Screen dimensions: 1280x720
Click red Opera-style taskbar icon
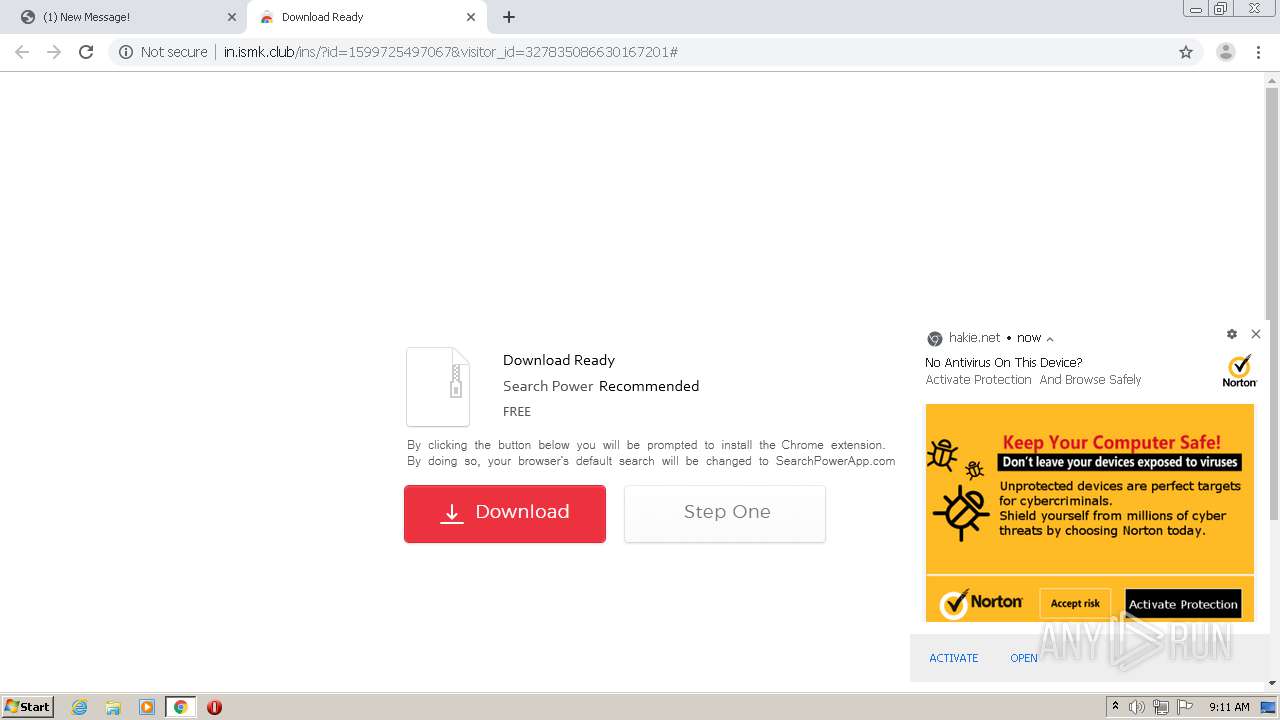[x=214, y=707]
